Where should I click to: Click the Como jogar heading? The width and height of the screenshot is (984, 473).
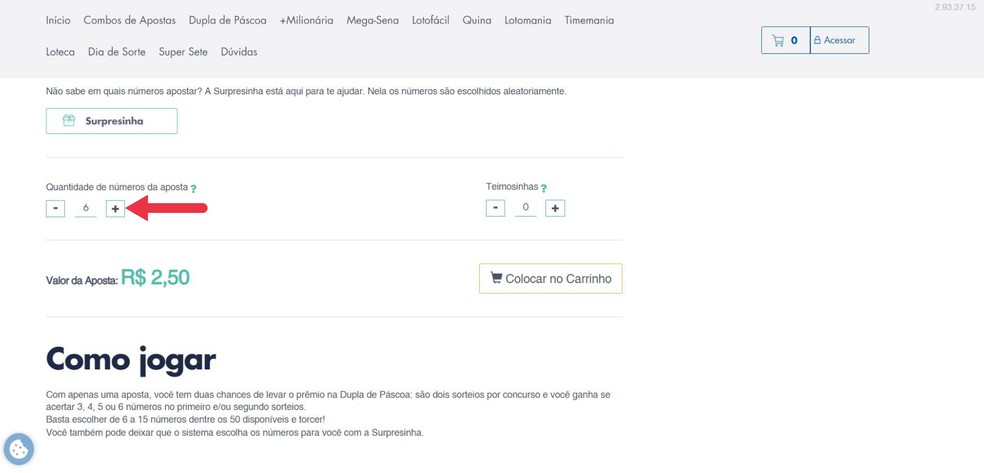(131, 359)
